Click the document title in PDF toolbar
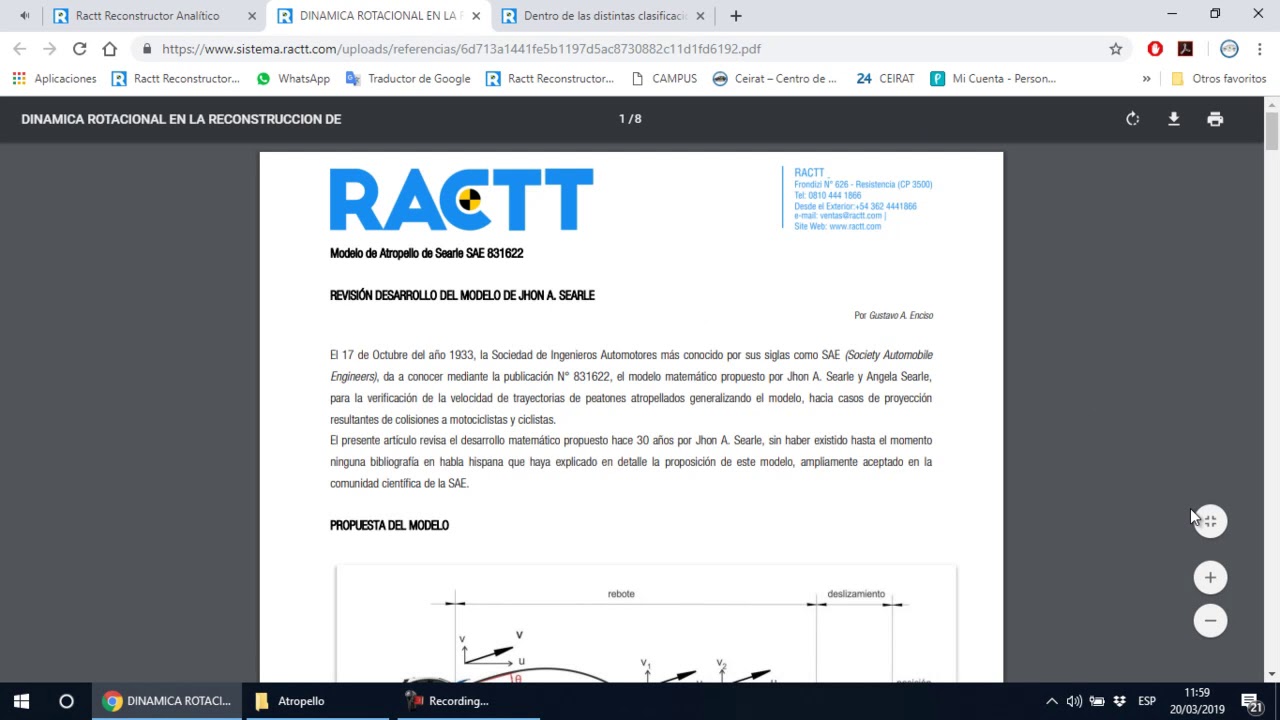Image resolution: width=1280 pixels, height=720 pixels. coord(181,119)
